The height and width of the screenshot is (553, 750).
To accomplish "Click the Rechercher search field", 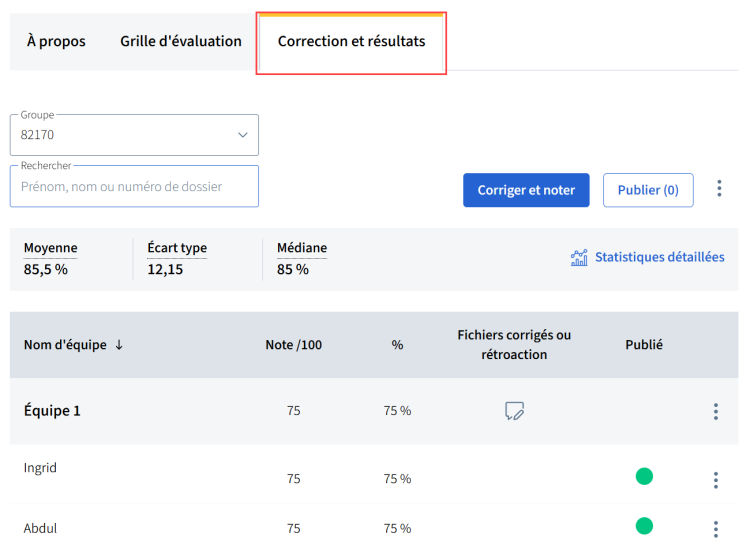I will tap(134, 186).
